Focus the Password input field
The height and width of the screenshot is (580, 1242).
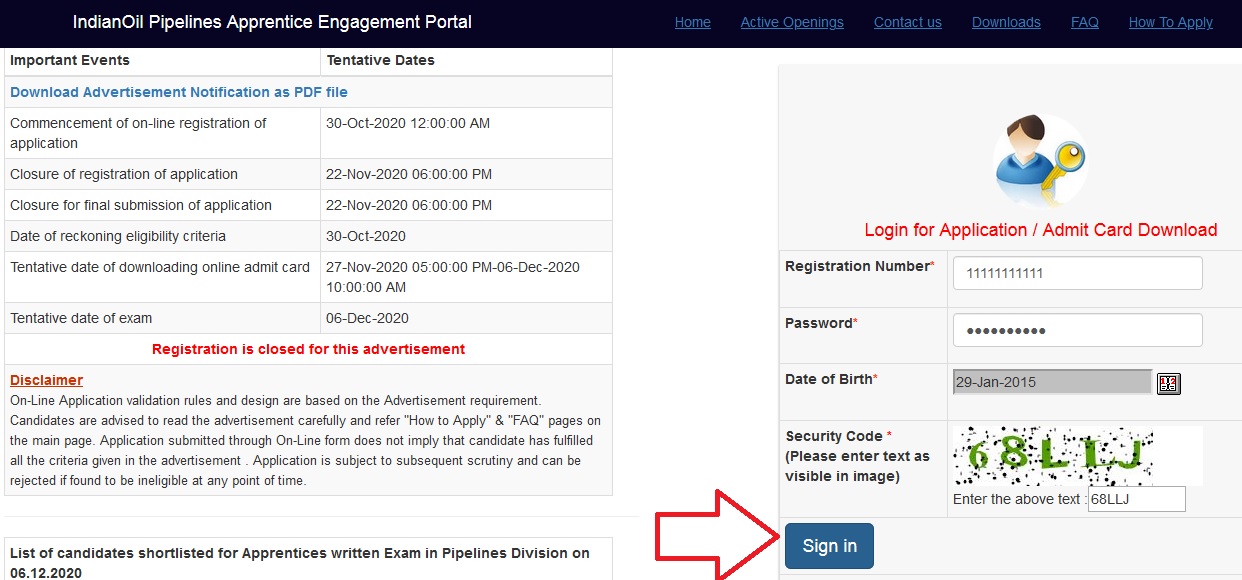(1077, 330)
